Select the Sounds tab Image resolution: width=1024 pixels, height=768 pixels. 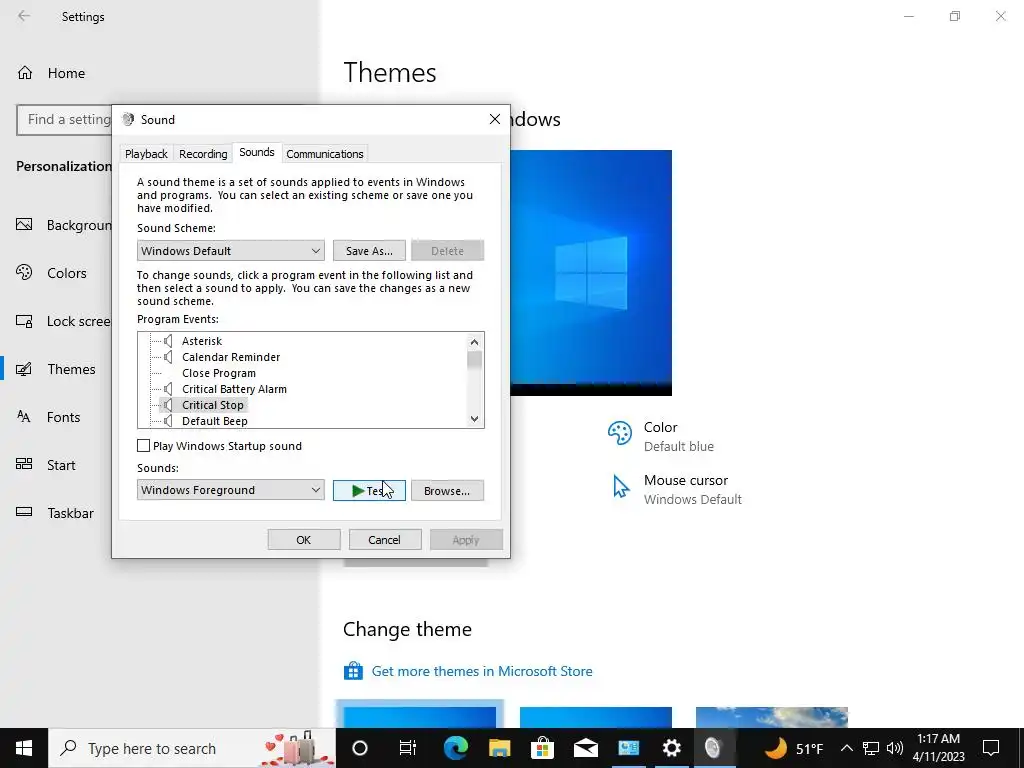coord(257,152)
